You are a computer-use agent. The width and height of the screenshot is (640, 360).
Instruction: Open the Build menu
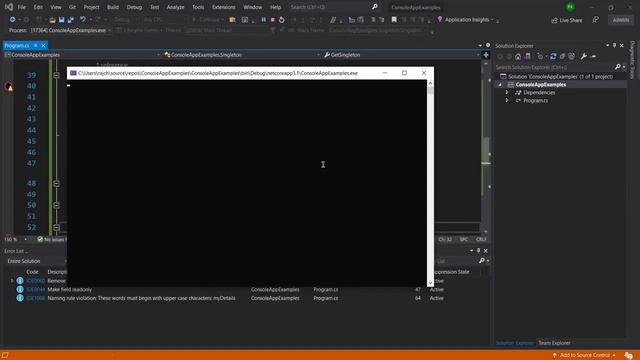tap(113, 7)
